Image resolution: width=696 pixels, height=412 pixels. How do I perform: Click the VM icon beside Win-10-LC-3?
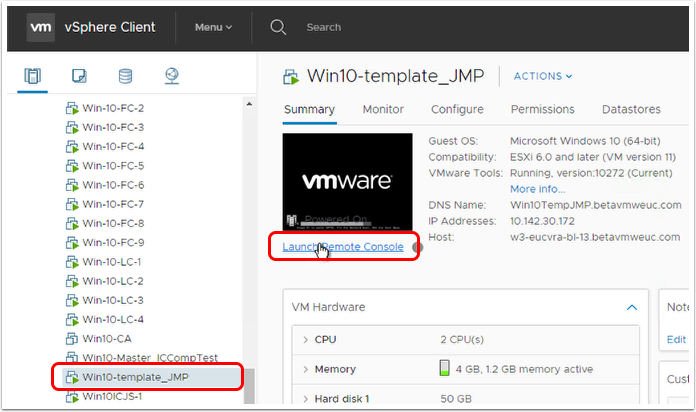click(x=72, y=301)
